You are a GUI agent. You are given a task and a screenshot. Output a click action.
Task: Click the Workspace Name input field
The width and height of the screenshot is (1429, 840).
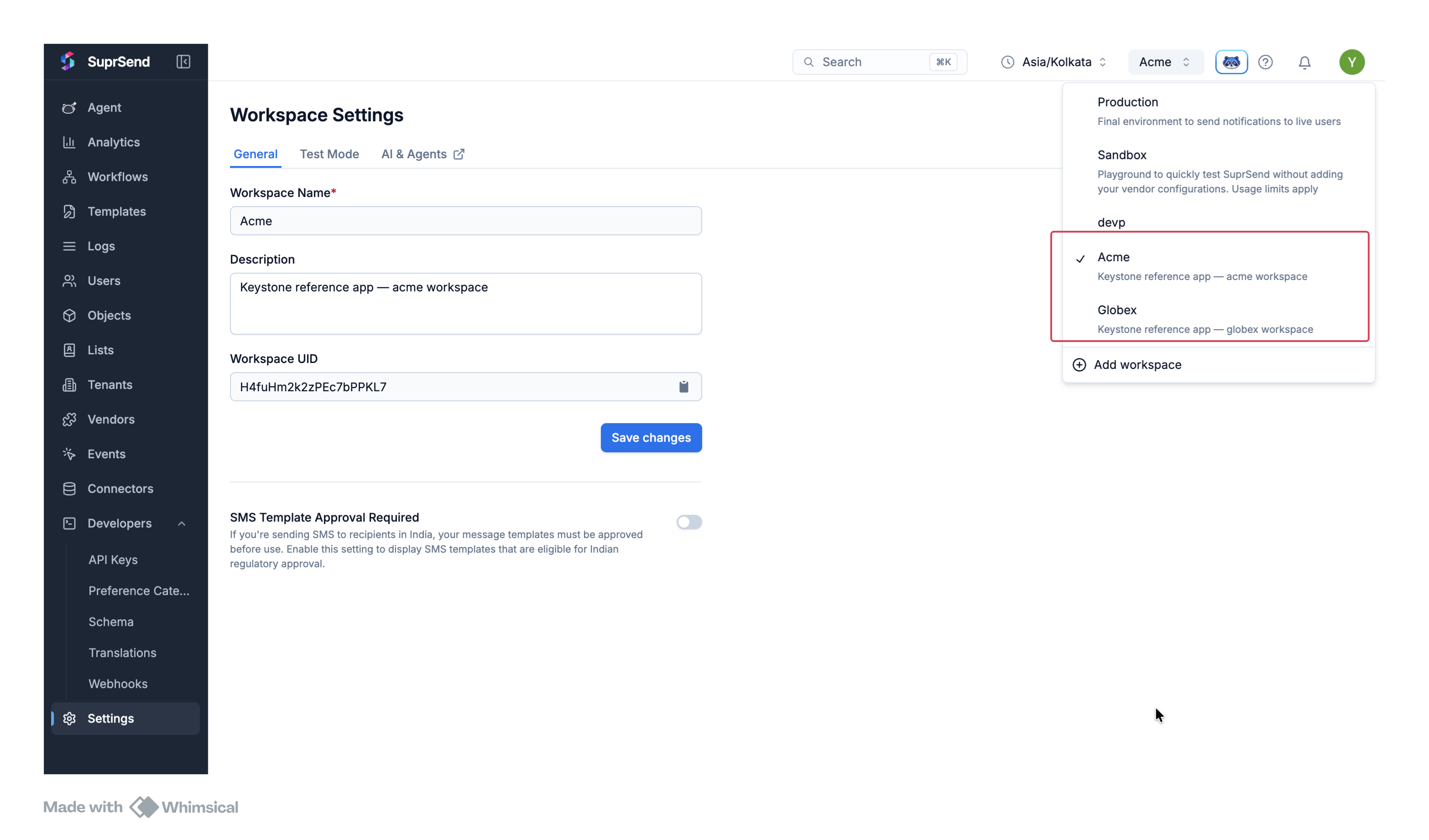point(465,220)
